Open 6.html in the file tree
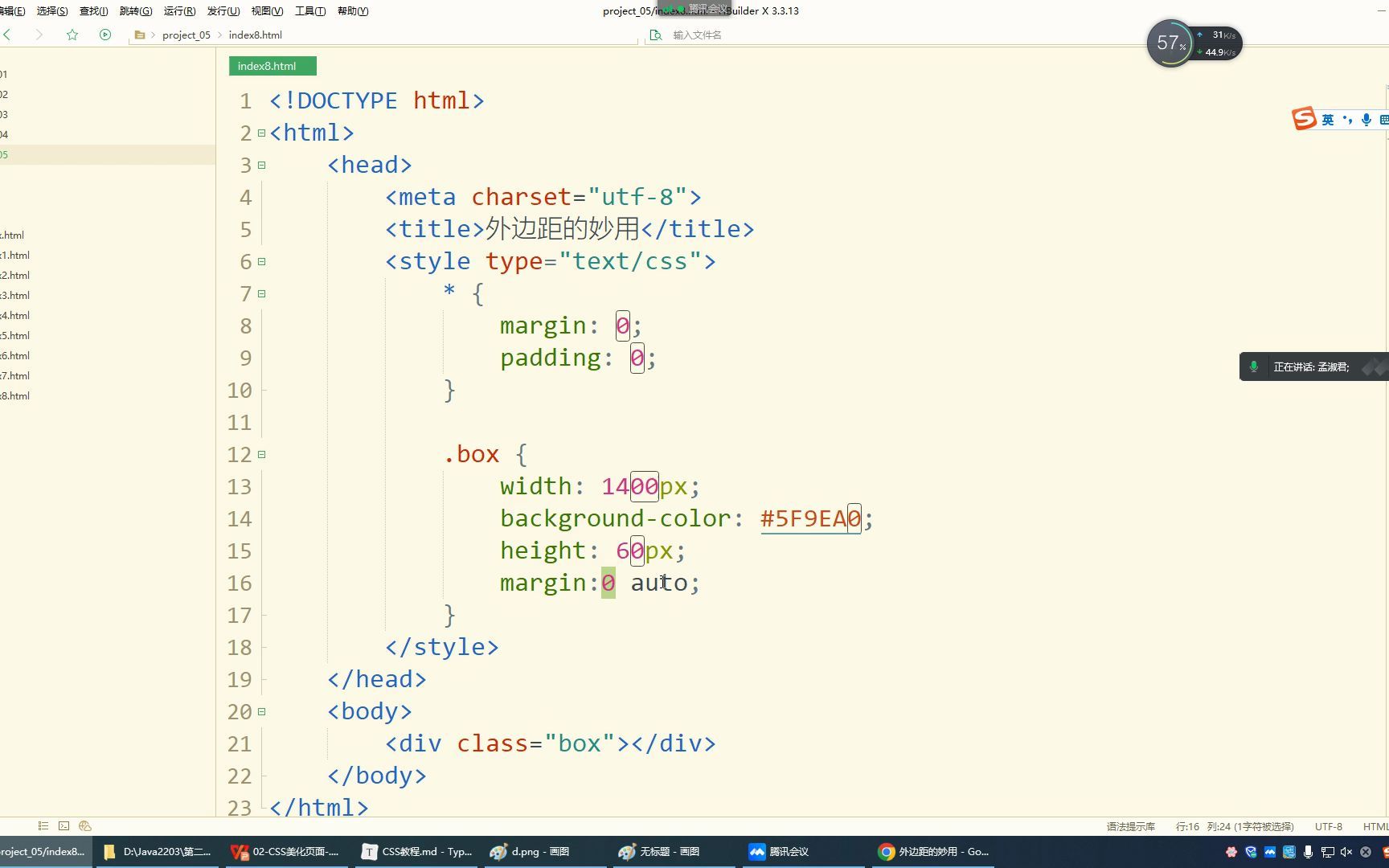 (15, 355)
